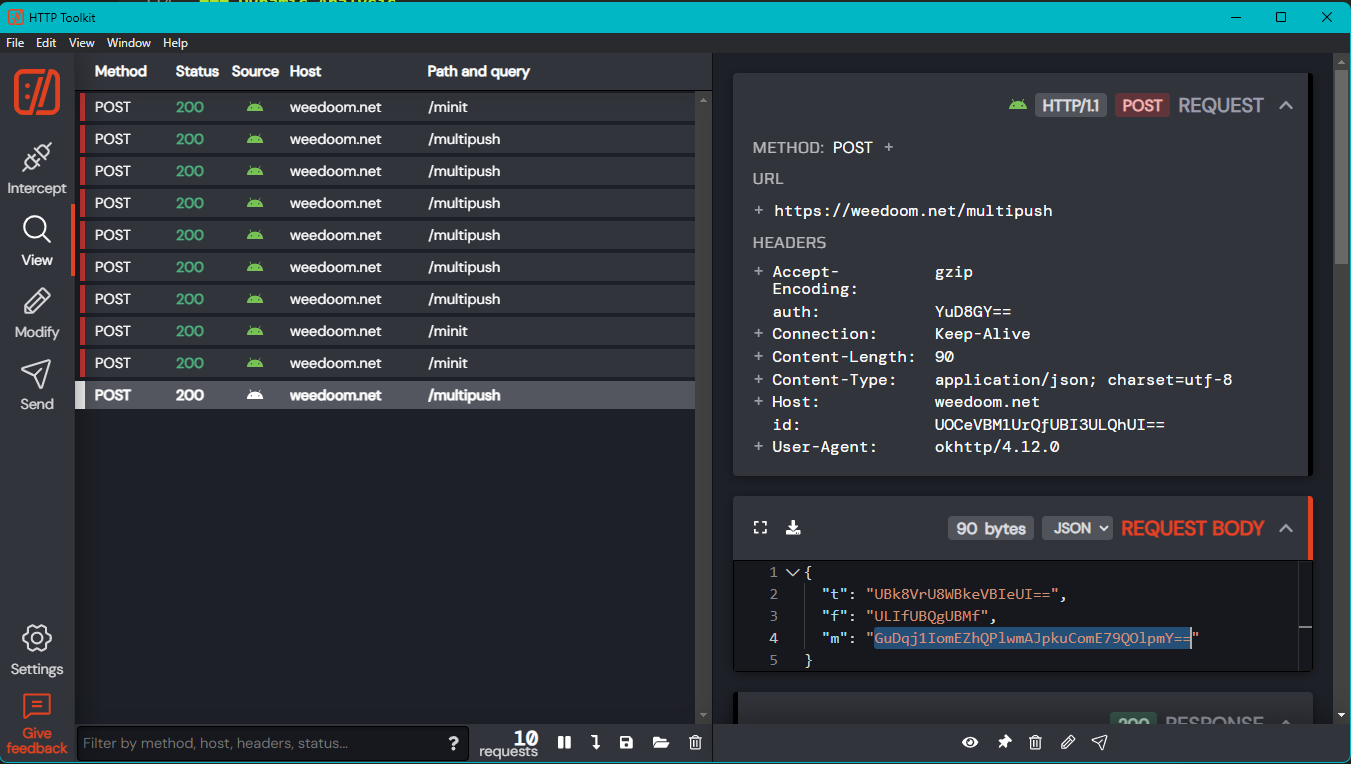This screenshot has width=1351, height=764.
Task: Select the first /minit request row
Action: 385,107
